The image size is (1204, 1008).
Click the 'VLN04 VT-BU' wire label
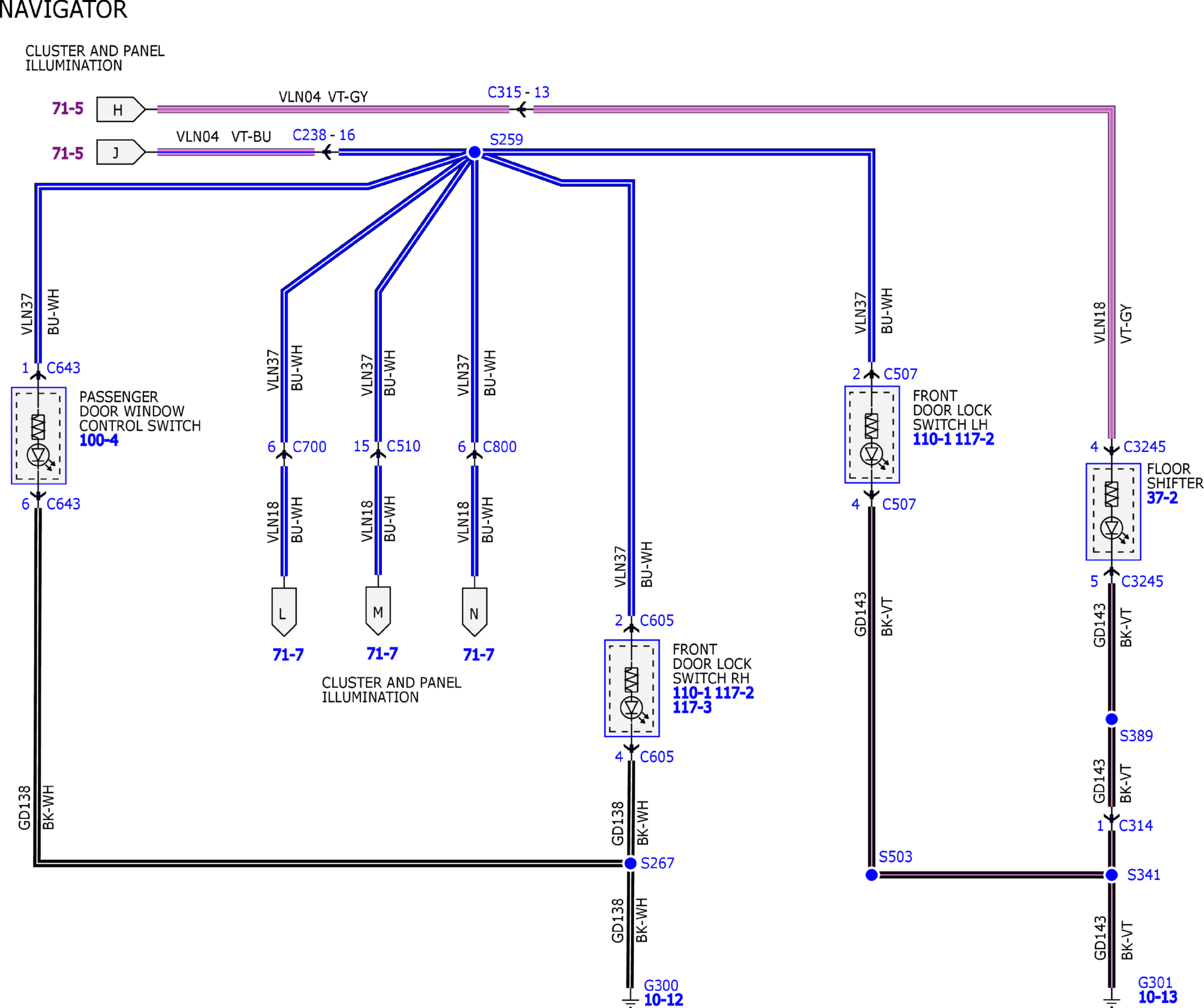(x=224, y=137)
